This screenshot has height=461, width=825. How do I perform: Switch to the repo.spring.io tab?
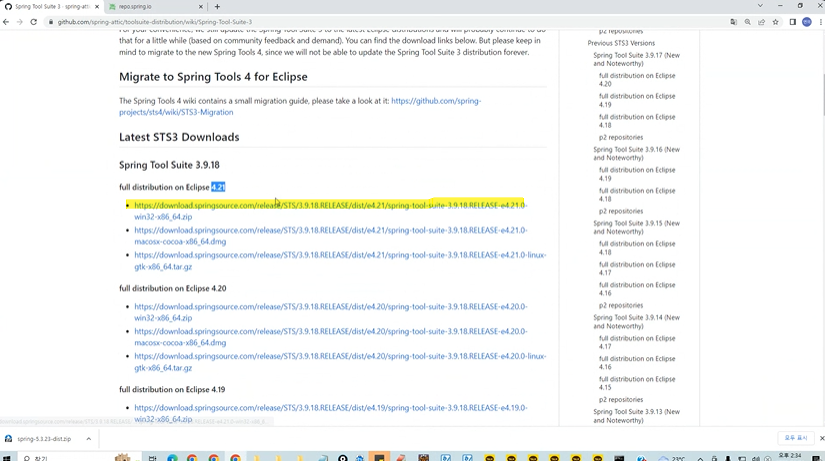(156, 7)
